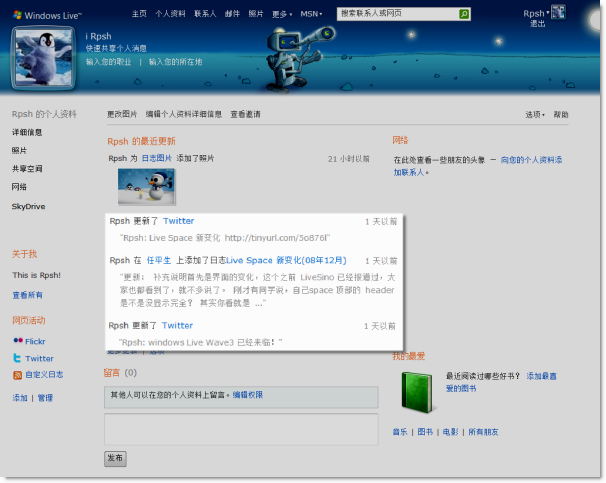Viewport: 606px width, 483px height.
Task: Select 详细信息 in left sidebar
Action: pos(27,133)
